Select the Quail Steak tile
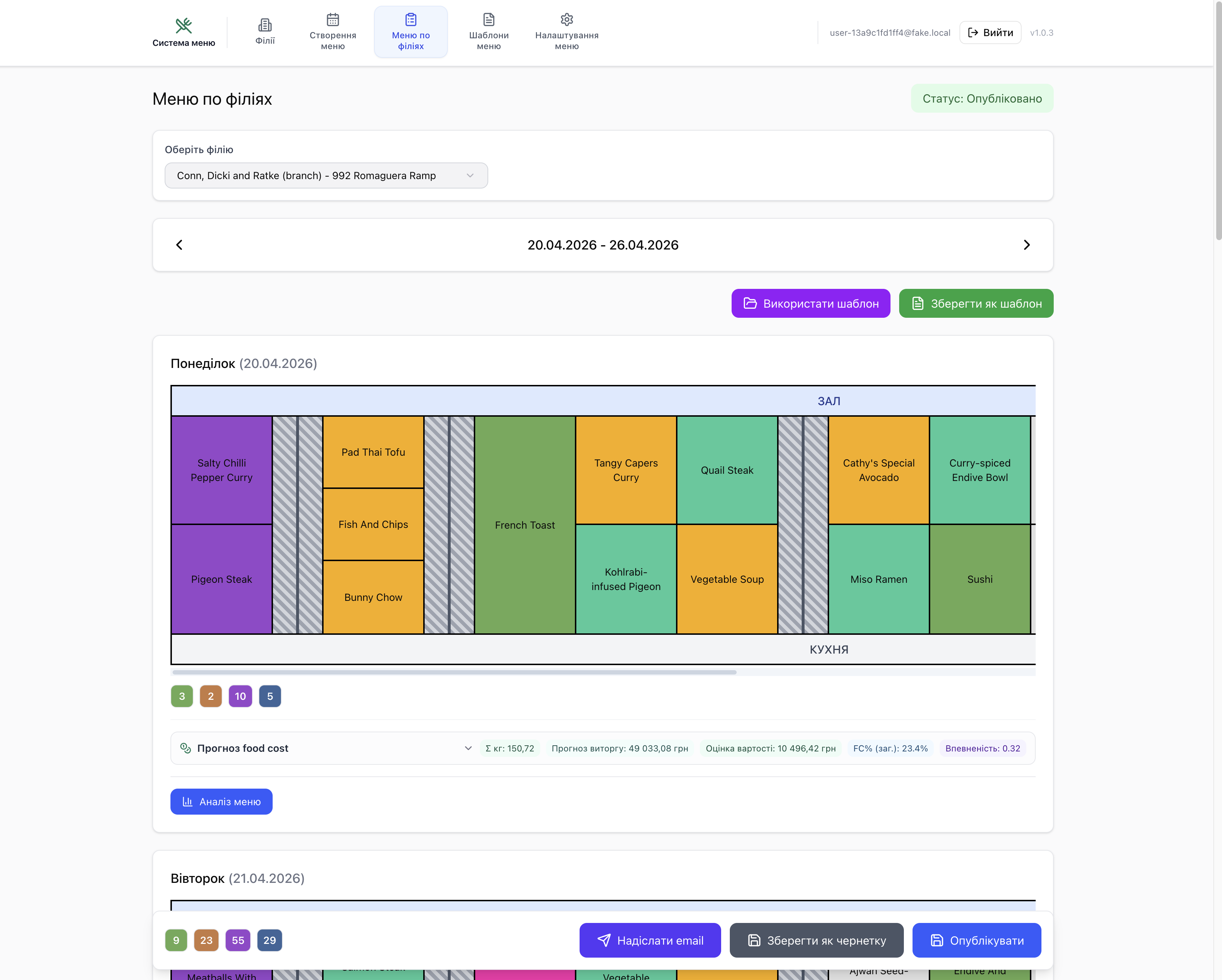This screenshot has width=1222, height=980. point(727,470)
